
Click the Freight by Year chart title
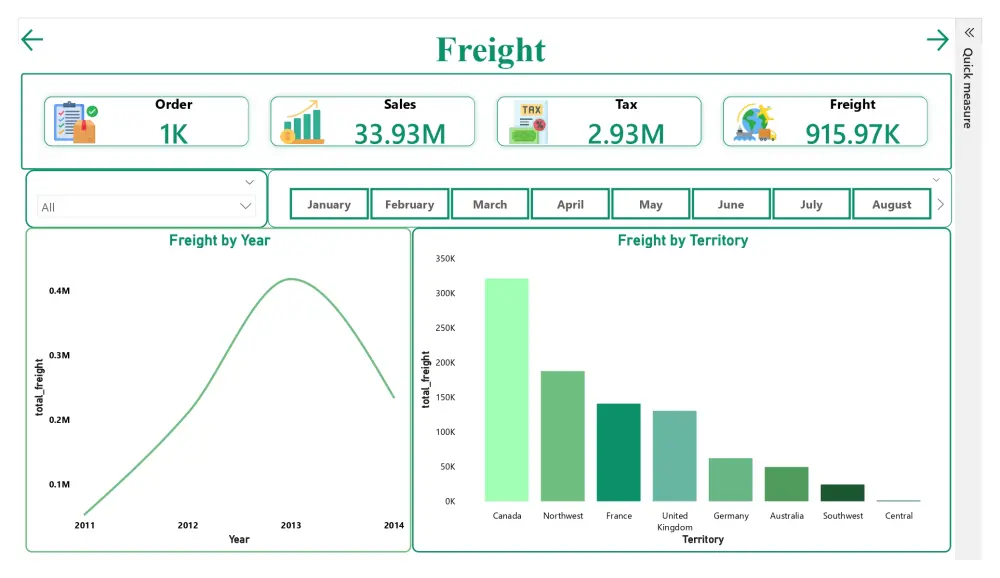tap(220, 240)
